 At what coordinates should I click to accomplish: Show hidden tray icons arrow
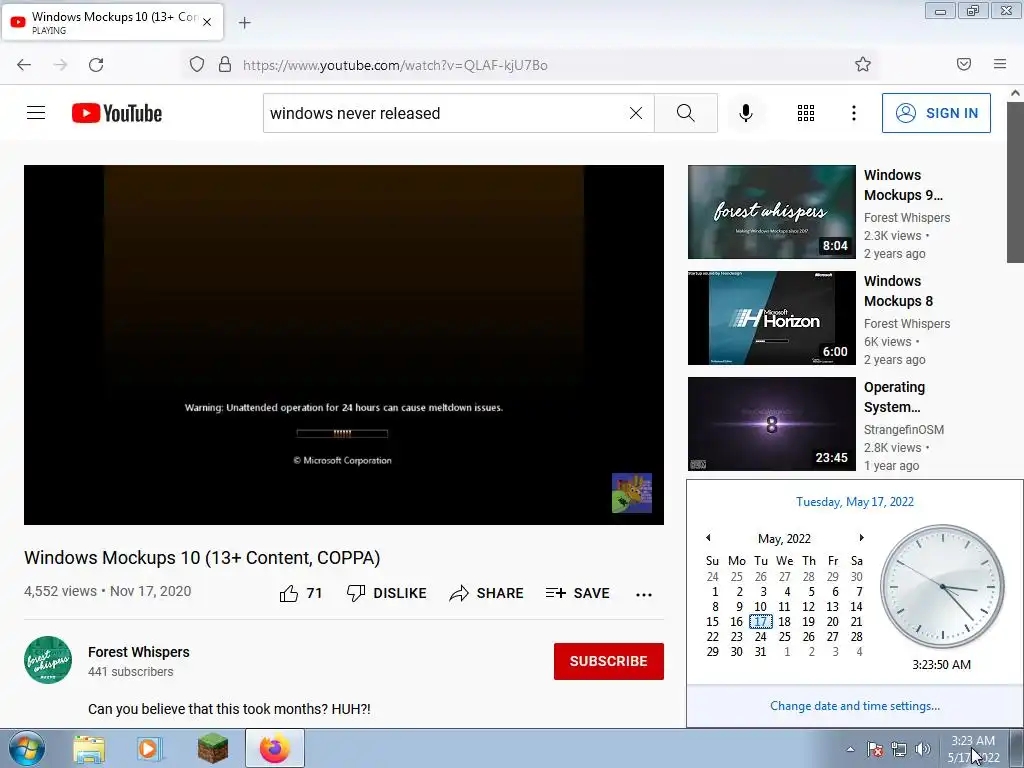[x=850, y=749]
